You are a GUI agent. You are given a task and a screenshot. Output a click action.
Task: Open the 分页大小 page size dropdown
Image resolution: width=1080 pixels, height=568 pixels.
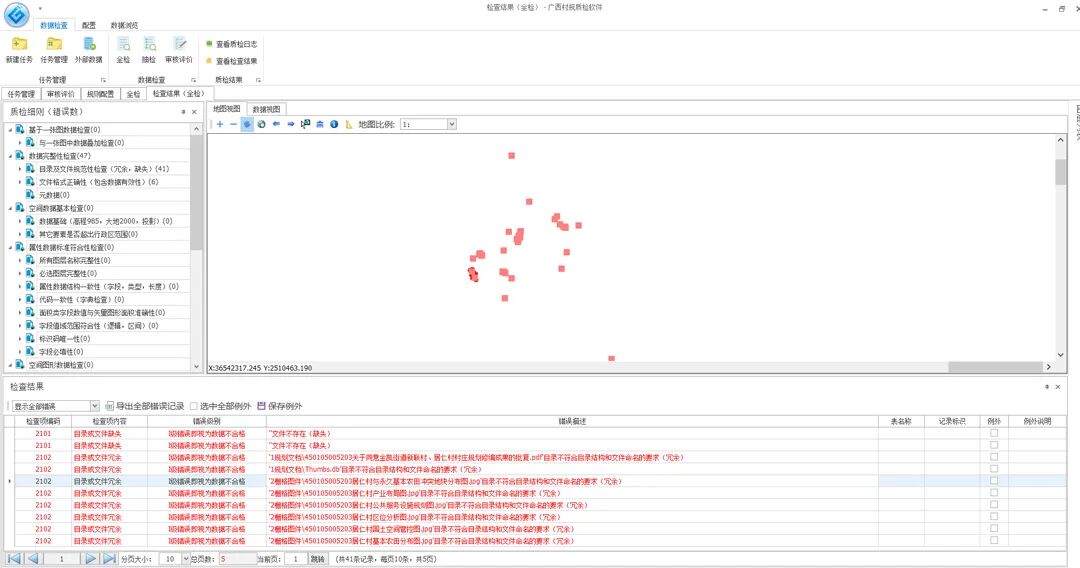[x=185, y=559]
